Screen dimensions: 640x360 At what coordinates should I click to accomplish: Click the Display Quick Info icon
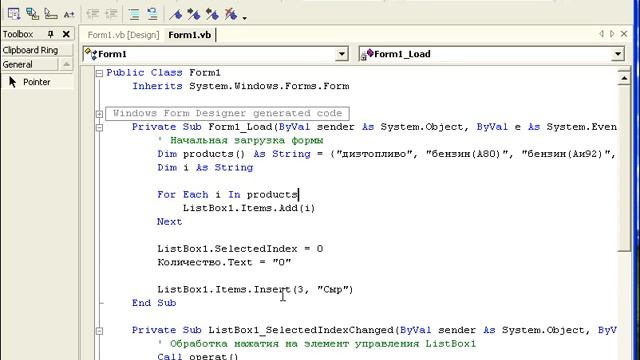pyautogui.click(x=51, y=14)
